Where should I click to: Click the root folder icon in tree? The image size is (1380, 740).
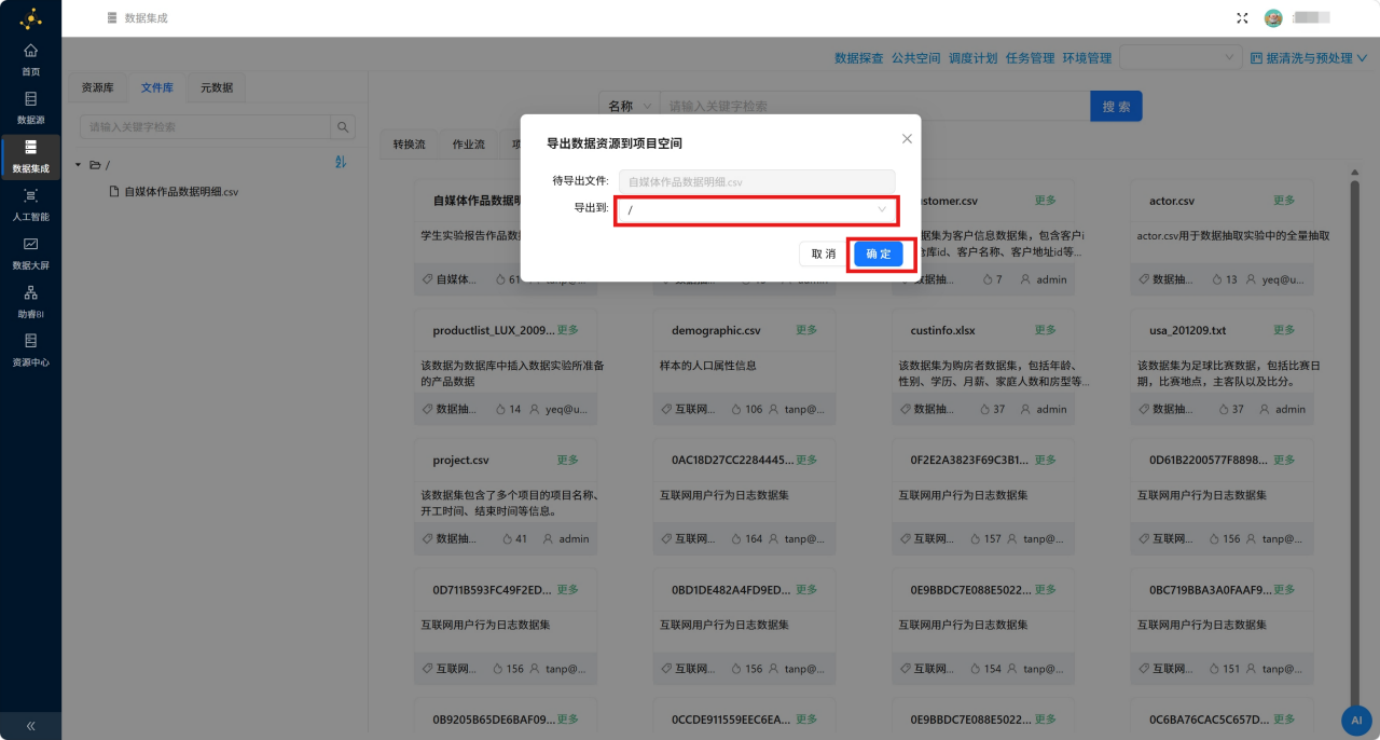pyautogui.click(x=95, y=165)
